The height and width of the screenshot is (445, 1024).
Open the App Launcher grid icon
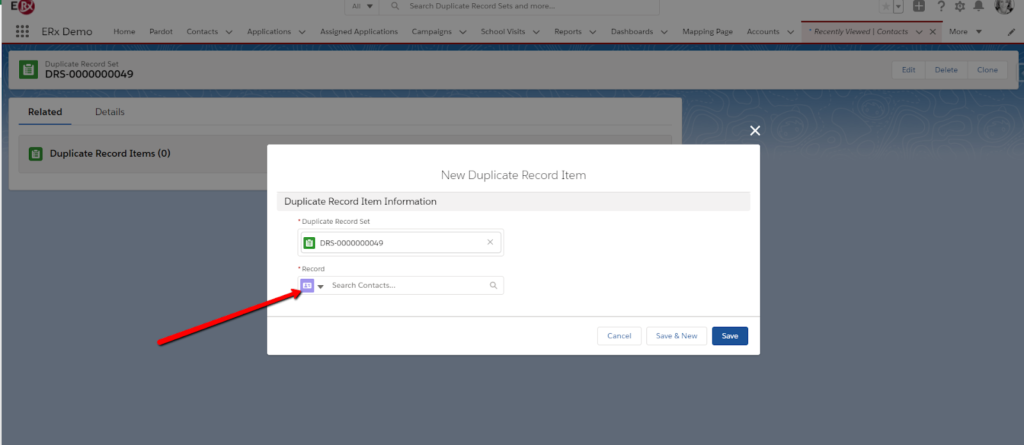tap(22, 32)
